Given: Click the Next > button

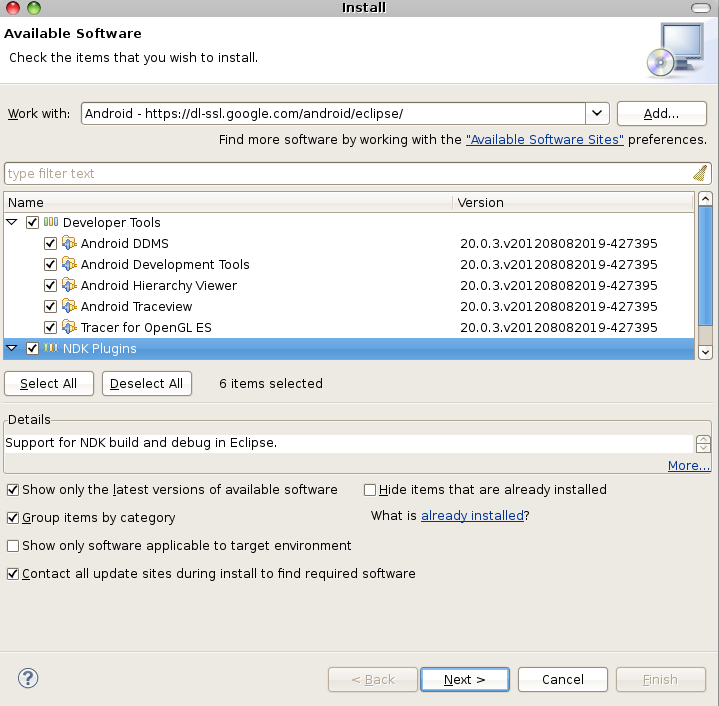Looking at the screenshot, I should click(x=465, y=679).
